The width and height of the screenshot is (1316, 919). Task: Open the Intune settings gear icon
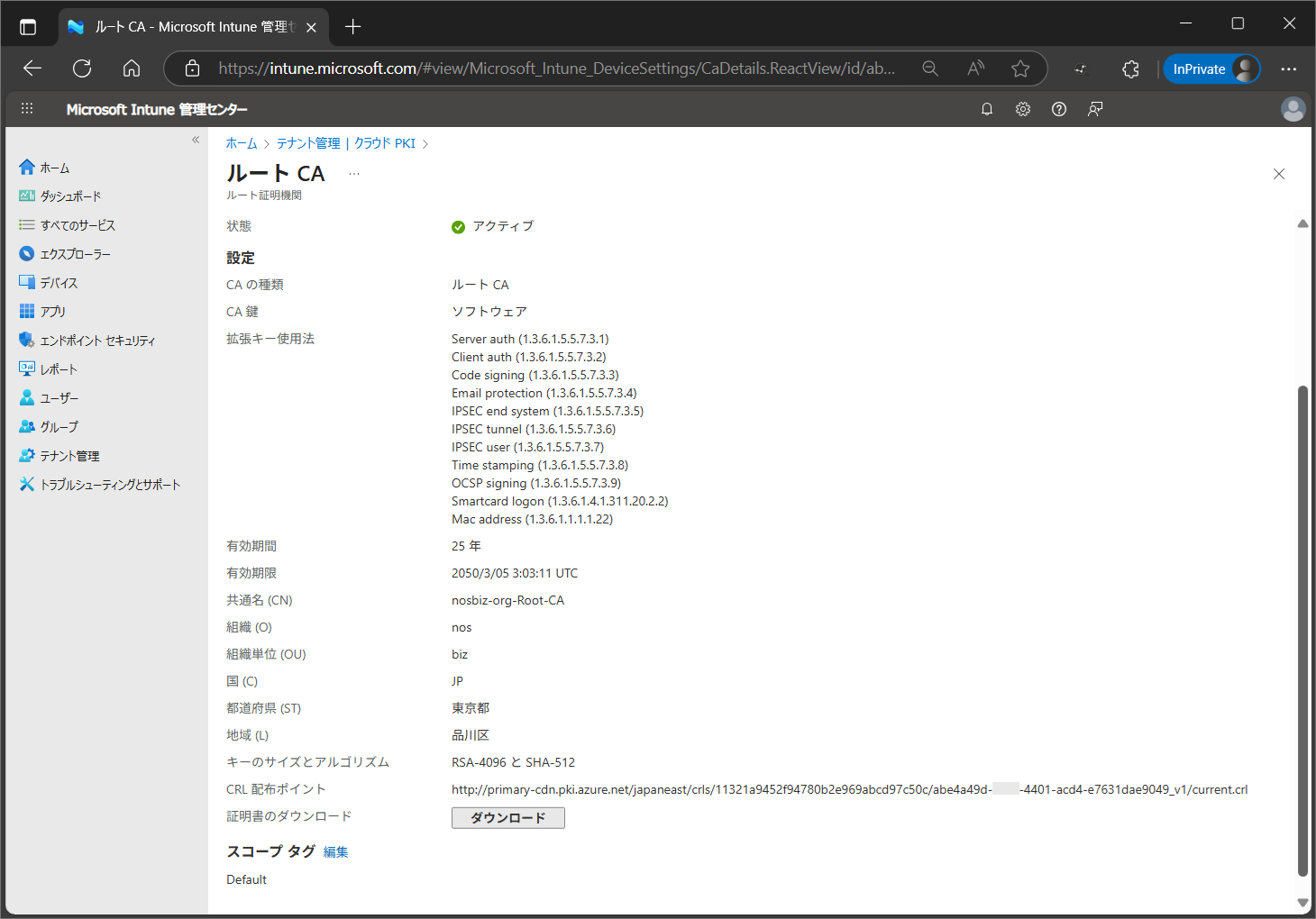[1023, 109]
